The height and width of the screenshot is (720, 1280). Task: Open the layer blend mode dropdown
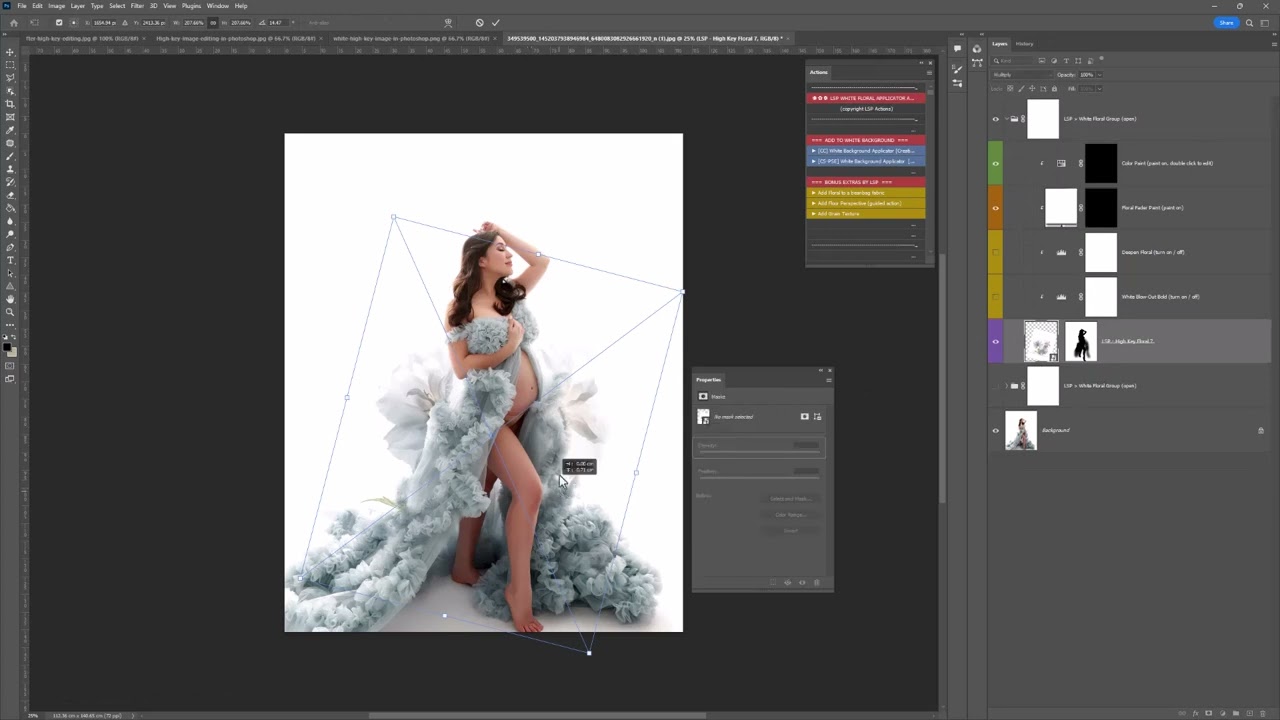tap(1020, 74)
